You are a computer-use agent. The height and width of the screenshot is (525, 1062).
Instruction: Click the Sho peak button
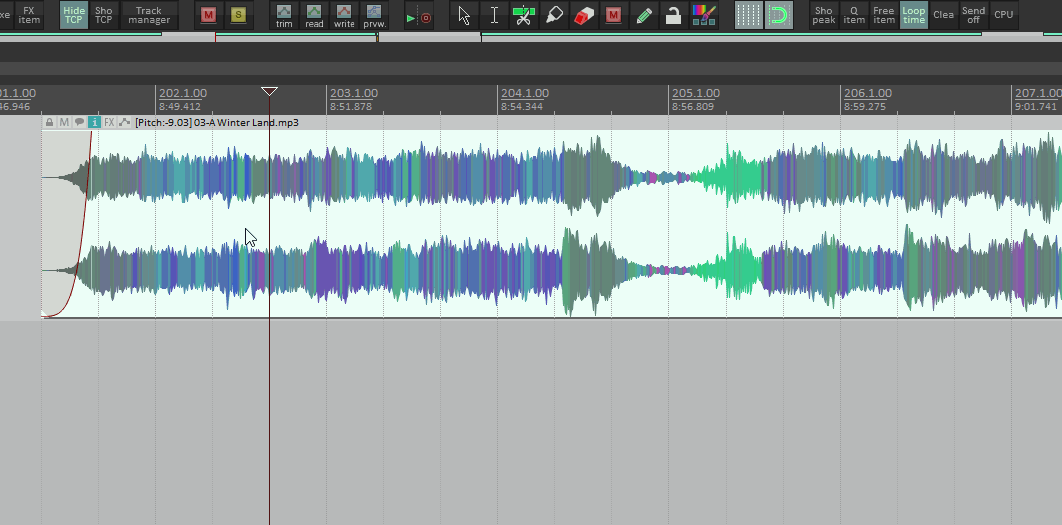[824, 15]
